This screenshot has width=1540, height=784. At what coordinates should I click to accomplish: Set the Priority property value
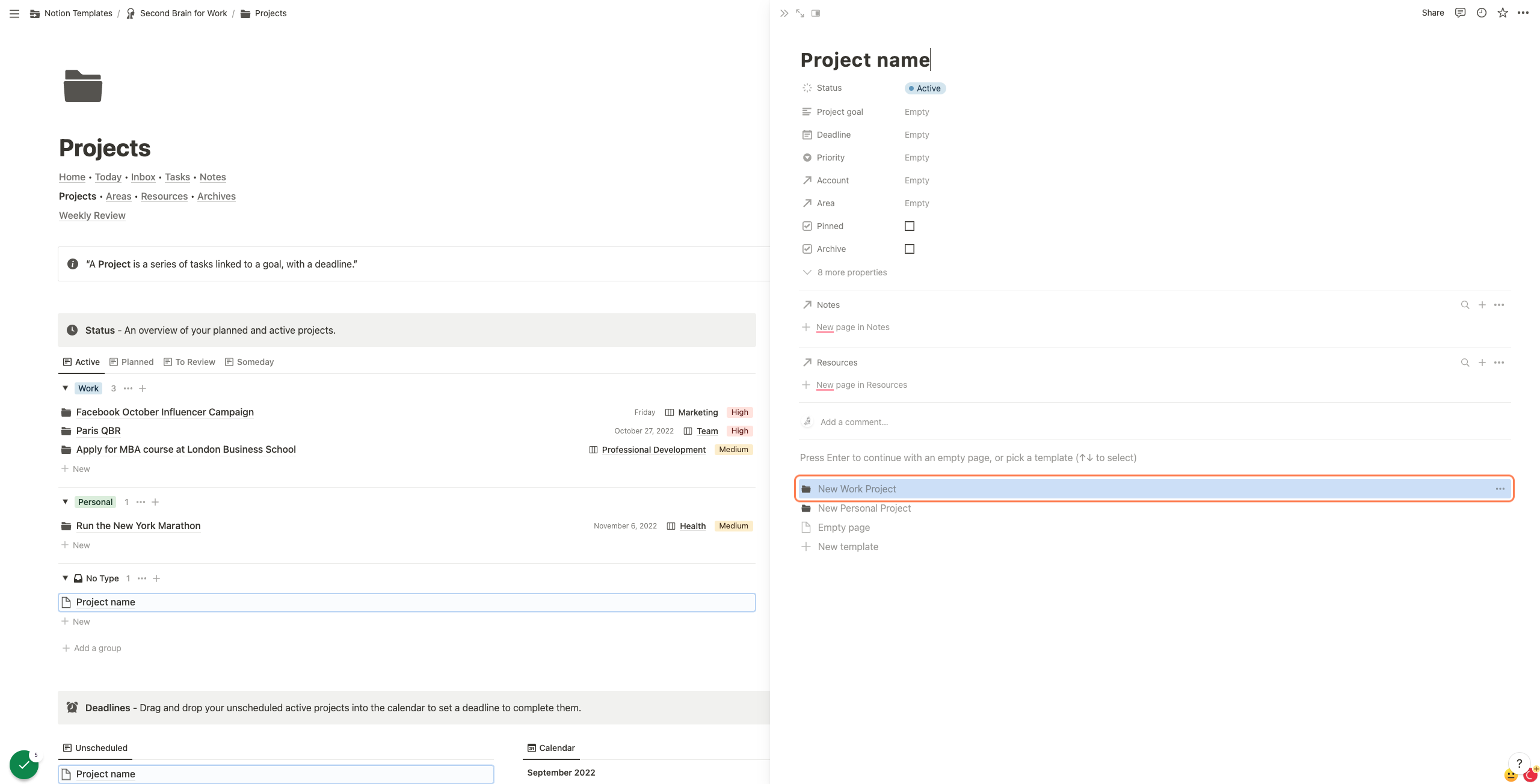917,158
